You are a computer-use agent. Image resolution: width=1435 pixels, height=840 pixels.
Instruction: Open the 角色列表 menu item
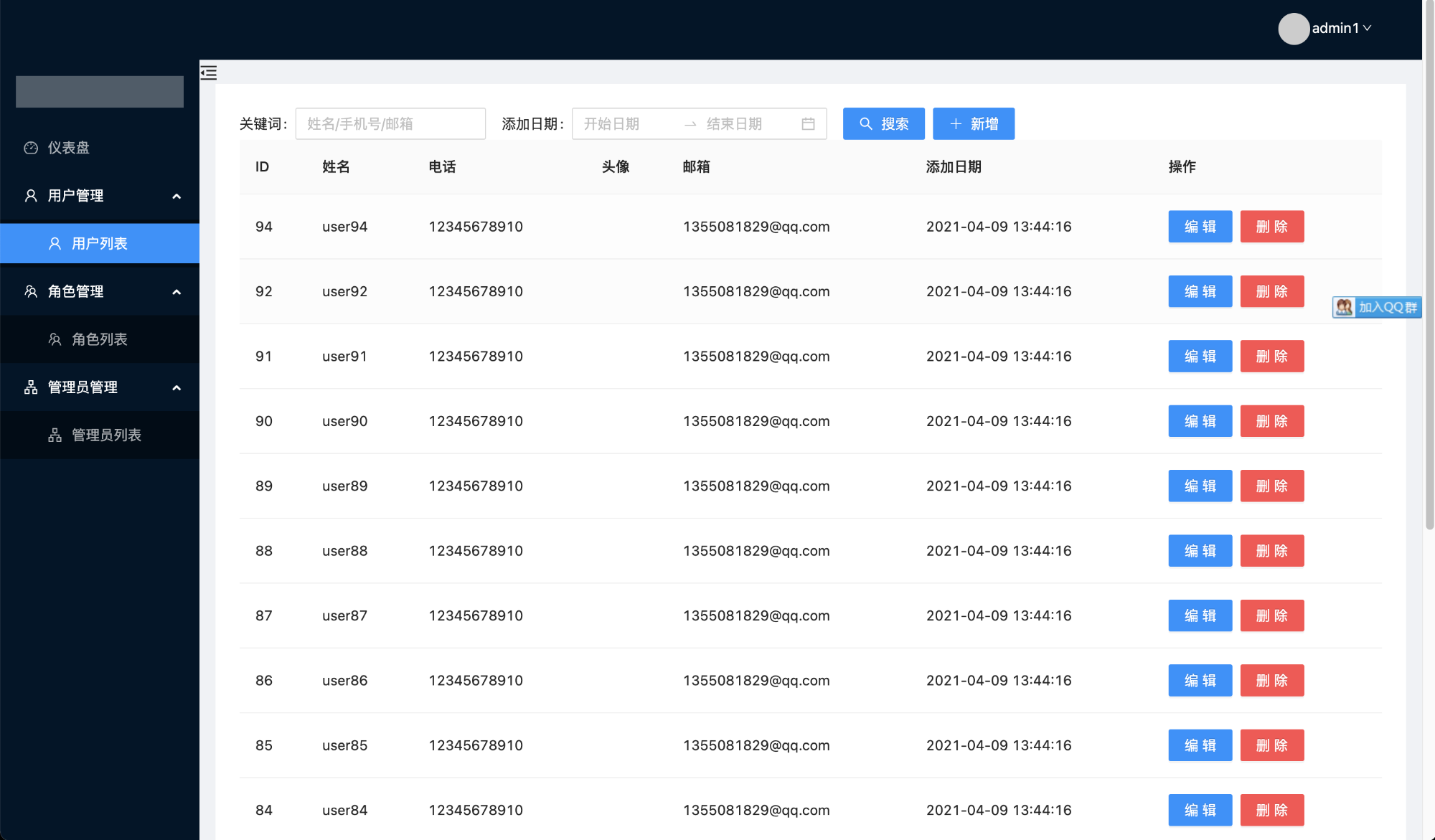pos(100,339)
